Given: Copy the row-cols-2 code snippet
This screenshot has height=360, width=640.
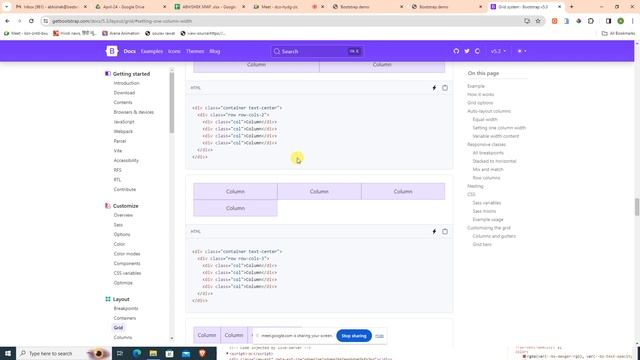Looking at the screenshot, I should coord(445,88).
